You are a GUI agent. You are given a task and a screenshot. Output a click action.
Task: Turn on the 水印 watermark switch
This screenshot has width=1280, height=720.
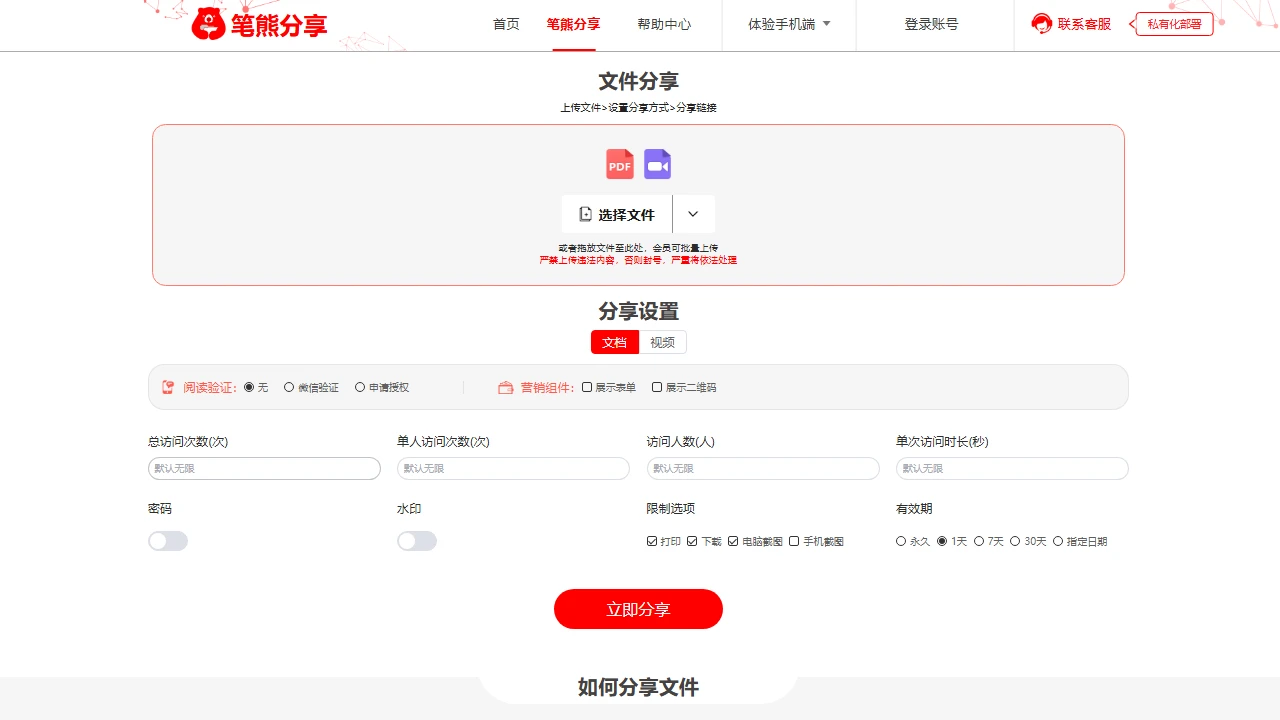click(417, 540)
